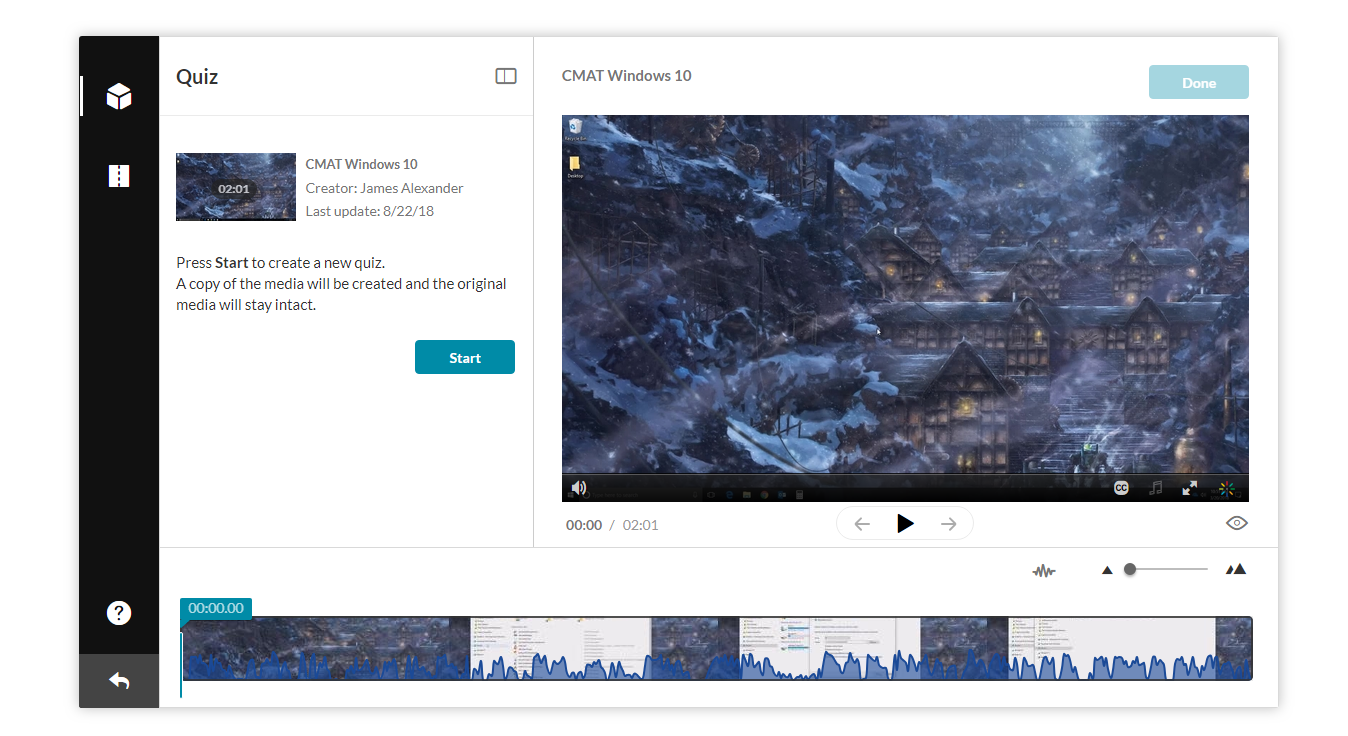Zoom in timeline with large mountains icon

1237,570
